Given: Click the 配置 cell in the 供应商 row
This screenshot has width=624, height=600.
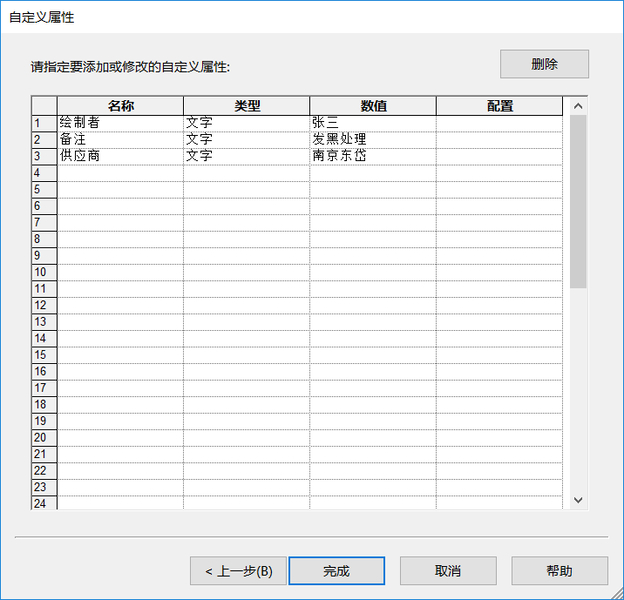Looking at the screenshot, I should tap(500, 156).
